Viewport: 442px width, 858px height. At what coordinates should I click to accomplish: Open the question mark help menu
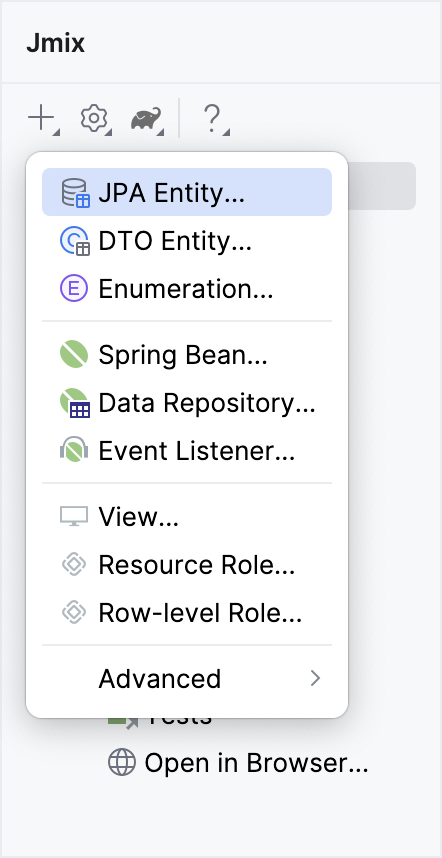214,119
